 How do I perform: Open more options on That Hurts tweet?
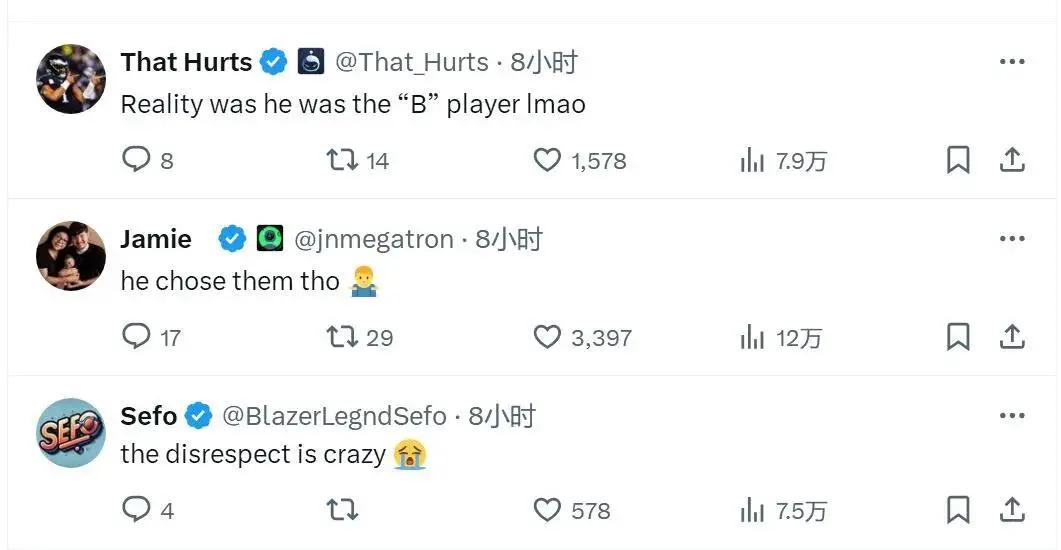pos(1011,62)
